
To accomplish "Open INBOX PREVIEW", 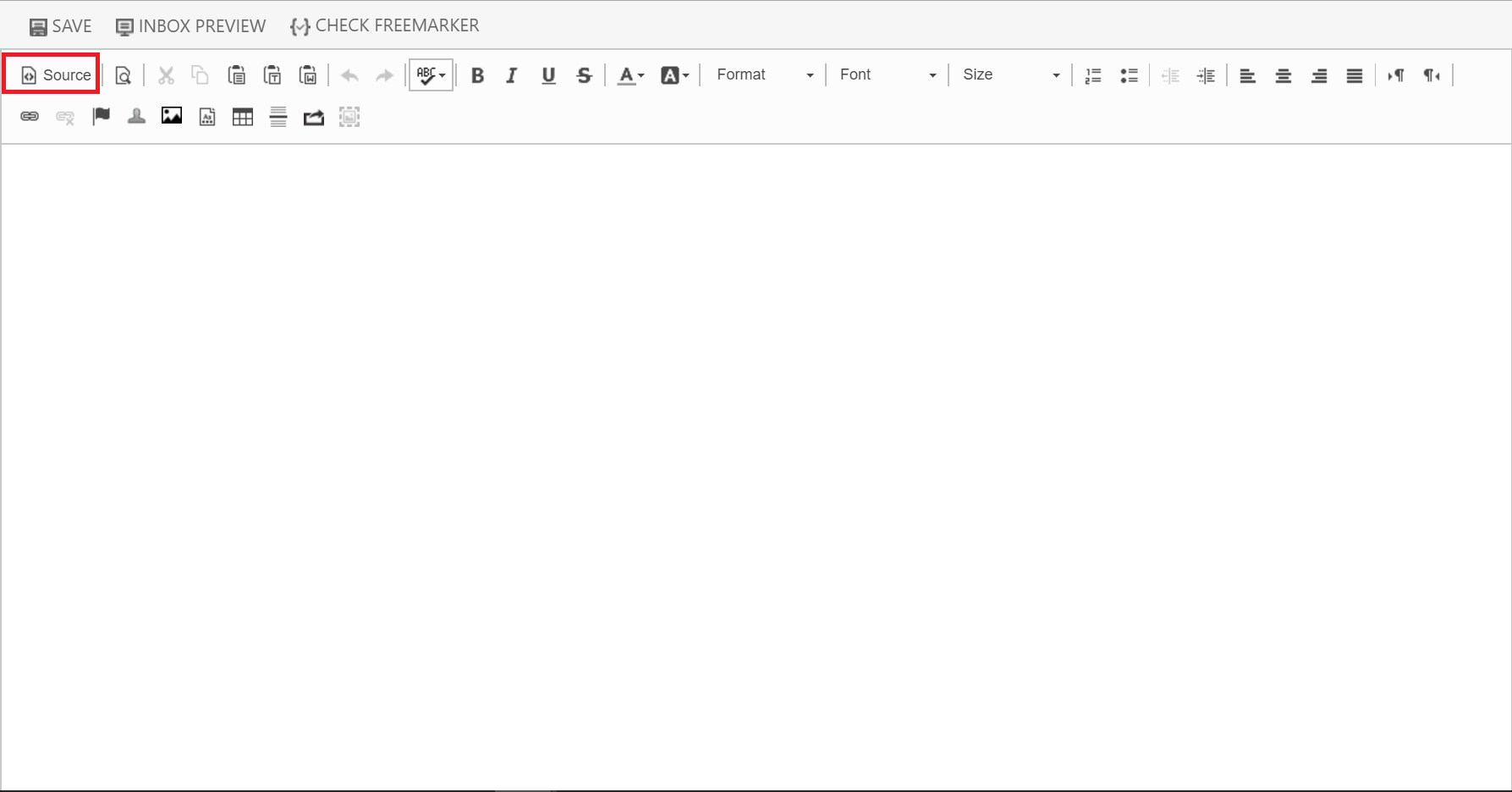I will click(190, 26).
